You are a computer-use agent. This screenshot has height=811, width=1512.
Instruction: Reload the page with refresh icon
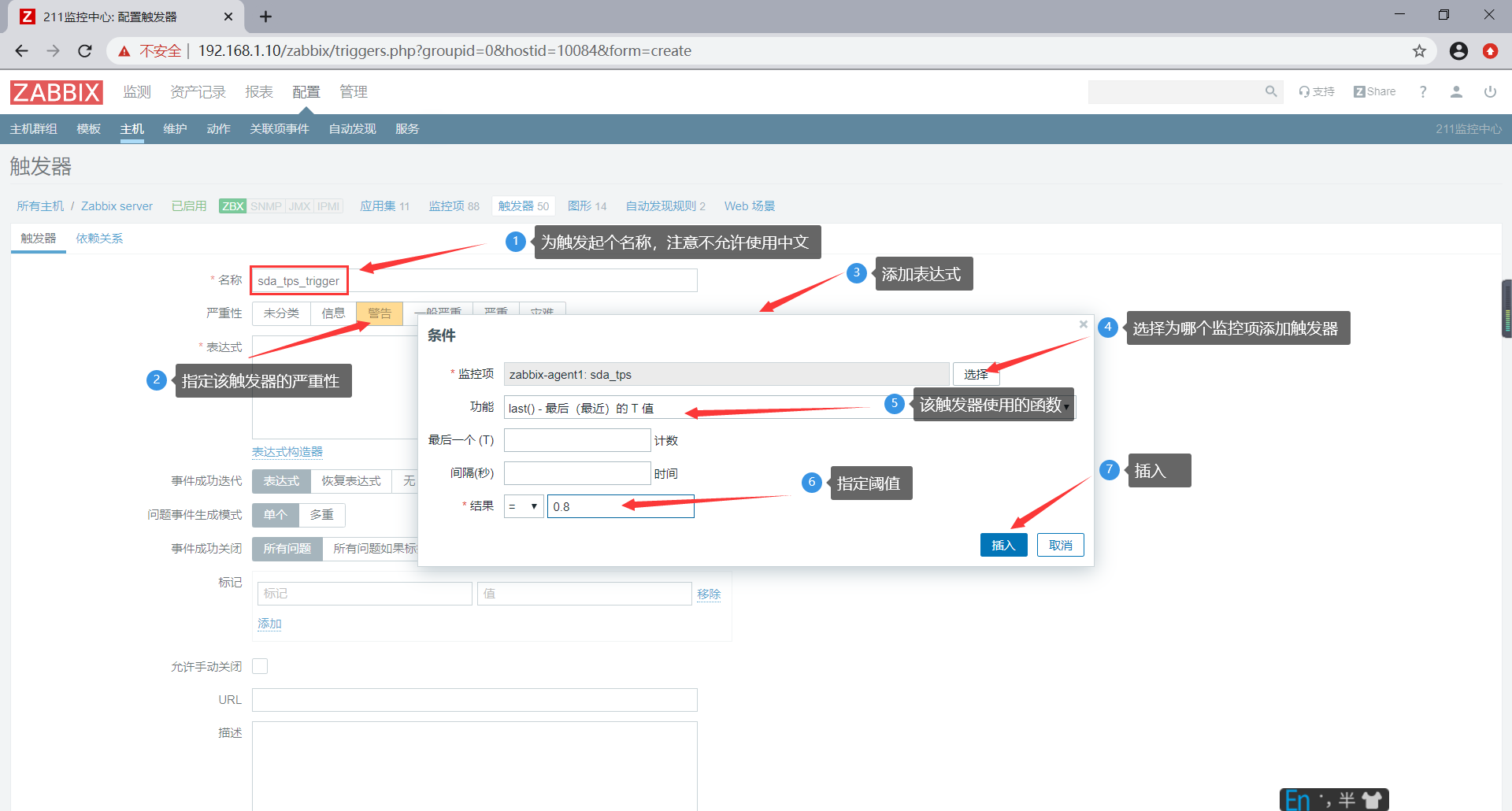pyautogui.click(x=85, y=51)
